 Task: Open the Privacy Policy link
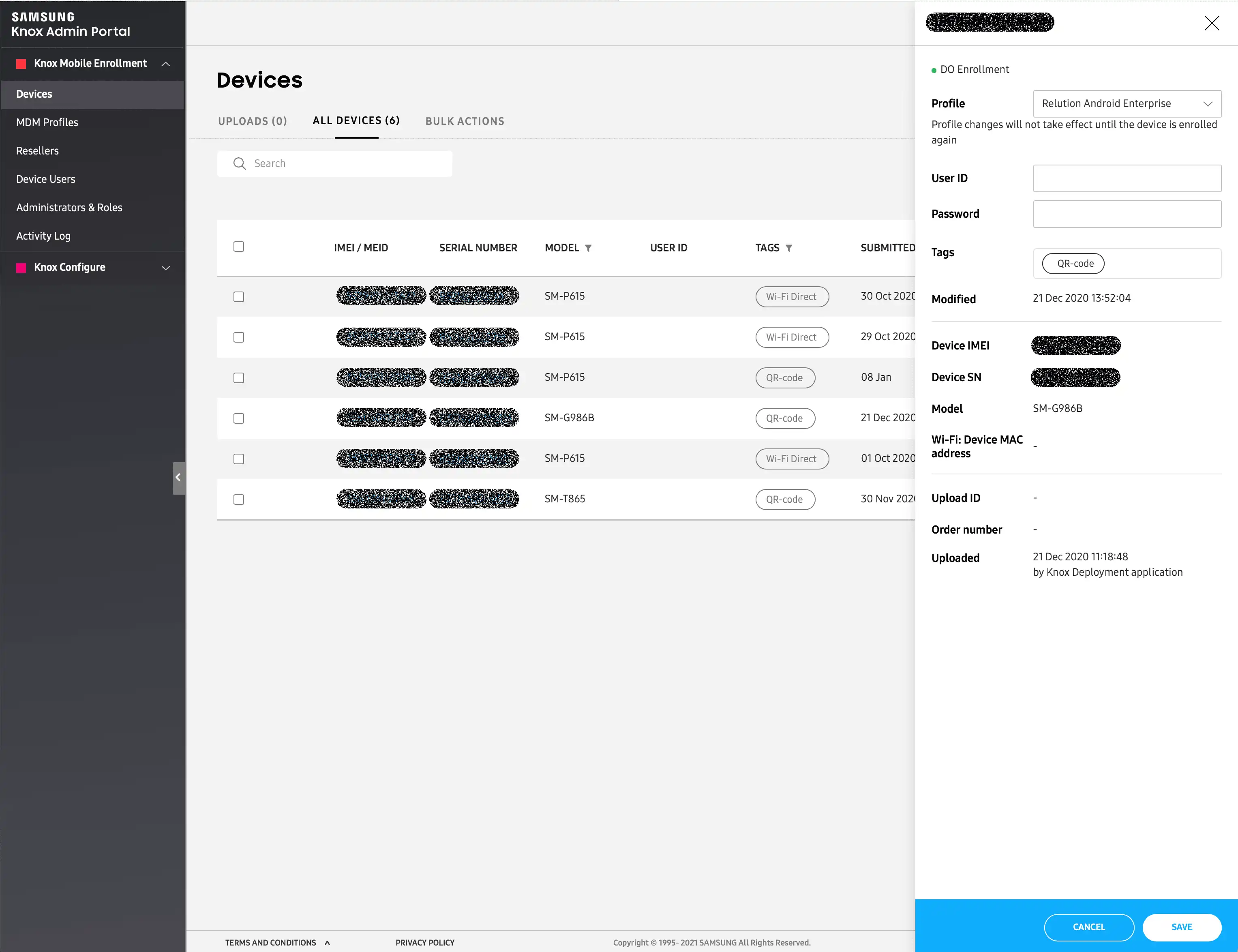tap(425, 943)
